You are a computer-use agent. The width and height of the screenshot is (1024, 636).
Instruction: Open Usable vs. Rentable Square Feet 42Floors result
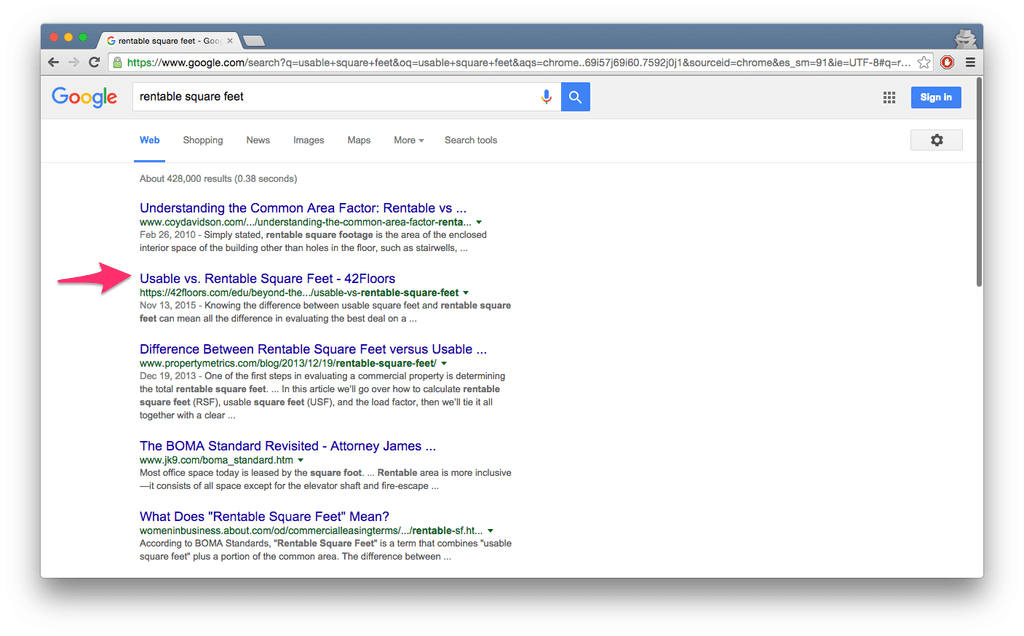coord(267,278)
